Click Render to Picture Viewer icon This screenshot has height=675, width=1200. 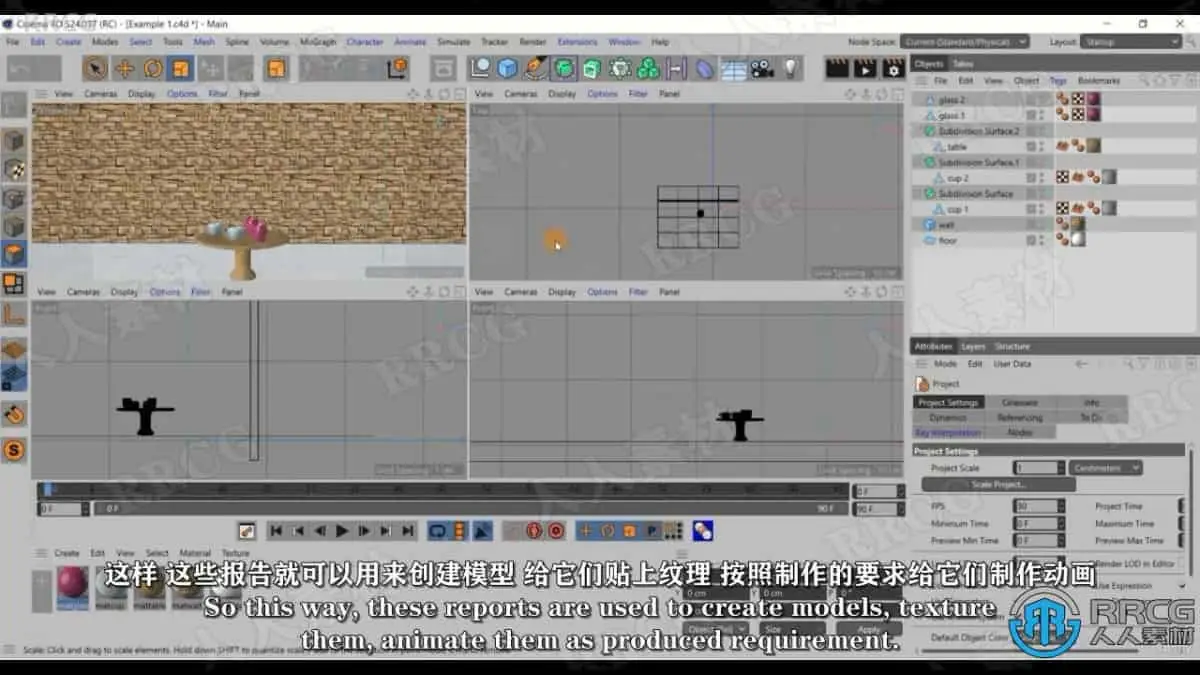tap(865, 68)
